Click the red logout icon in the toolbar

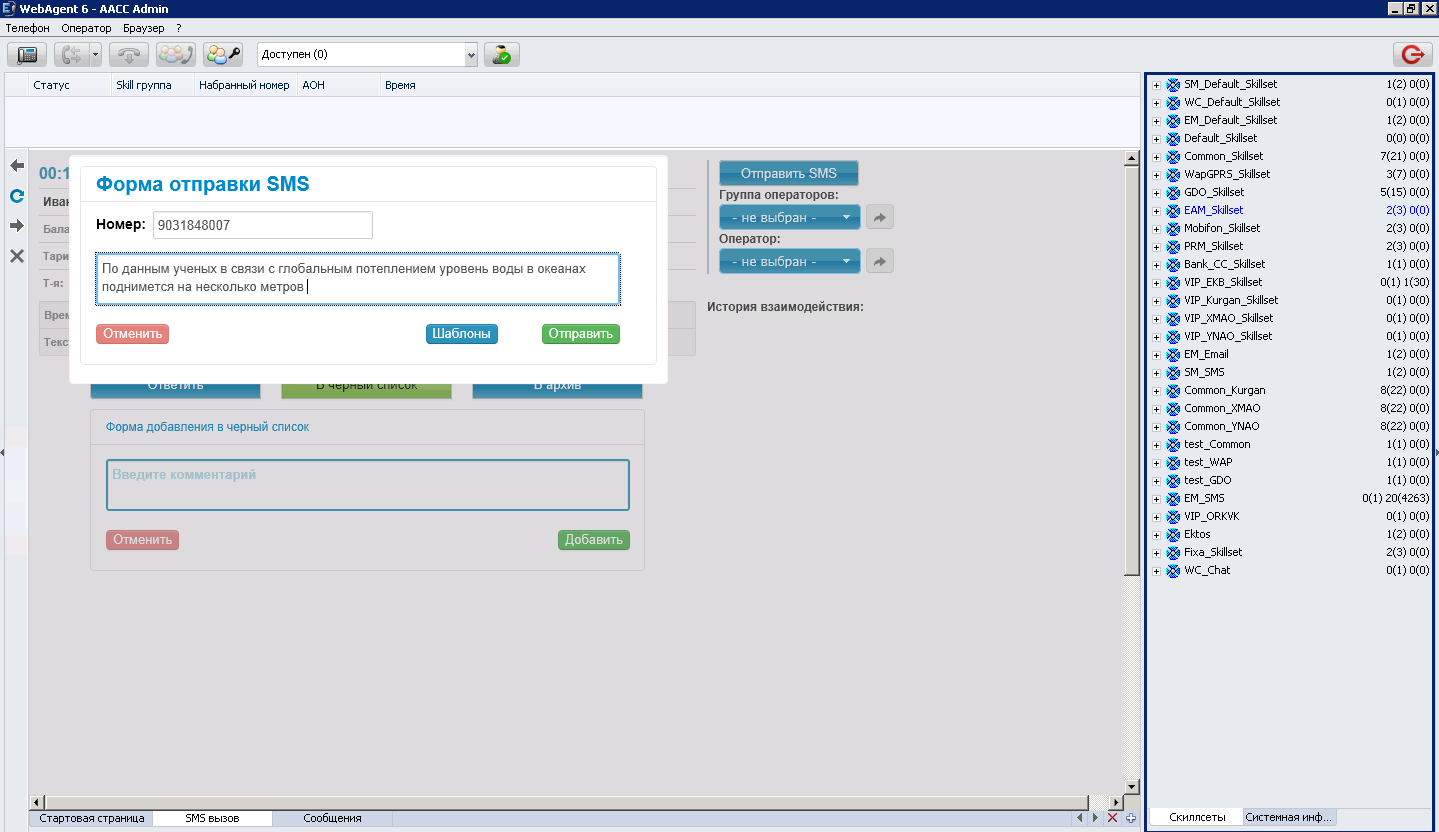(x=1413, y=55)
